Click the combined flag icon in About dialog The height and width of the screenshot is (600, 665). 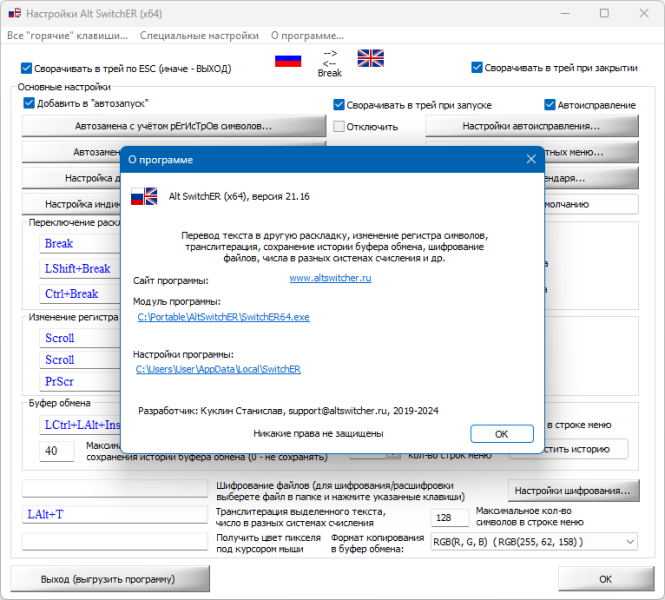coord(144,196)
